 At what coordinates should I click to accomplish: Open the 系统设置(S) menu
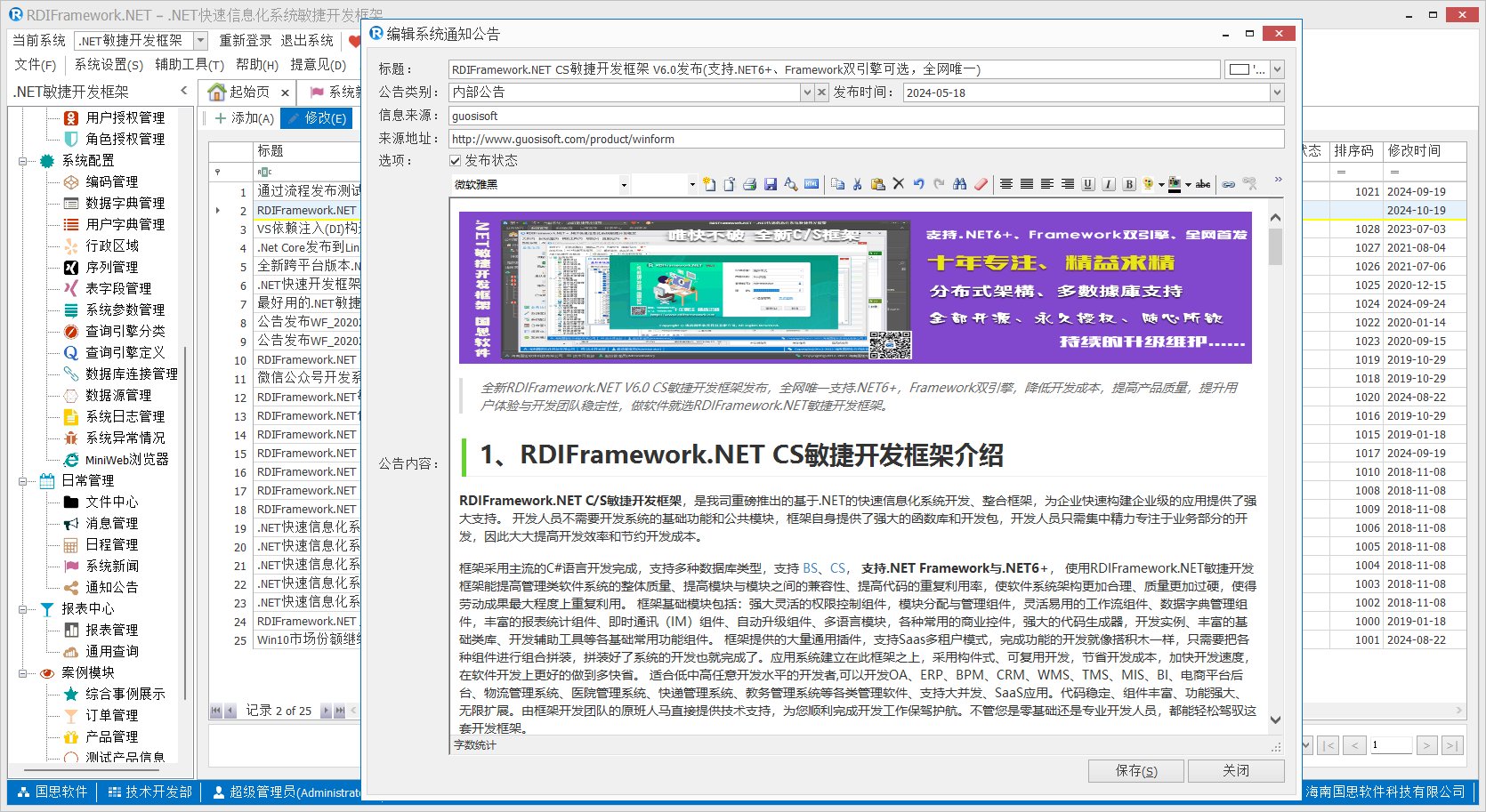109,65
